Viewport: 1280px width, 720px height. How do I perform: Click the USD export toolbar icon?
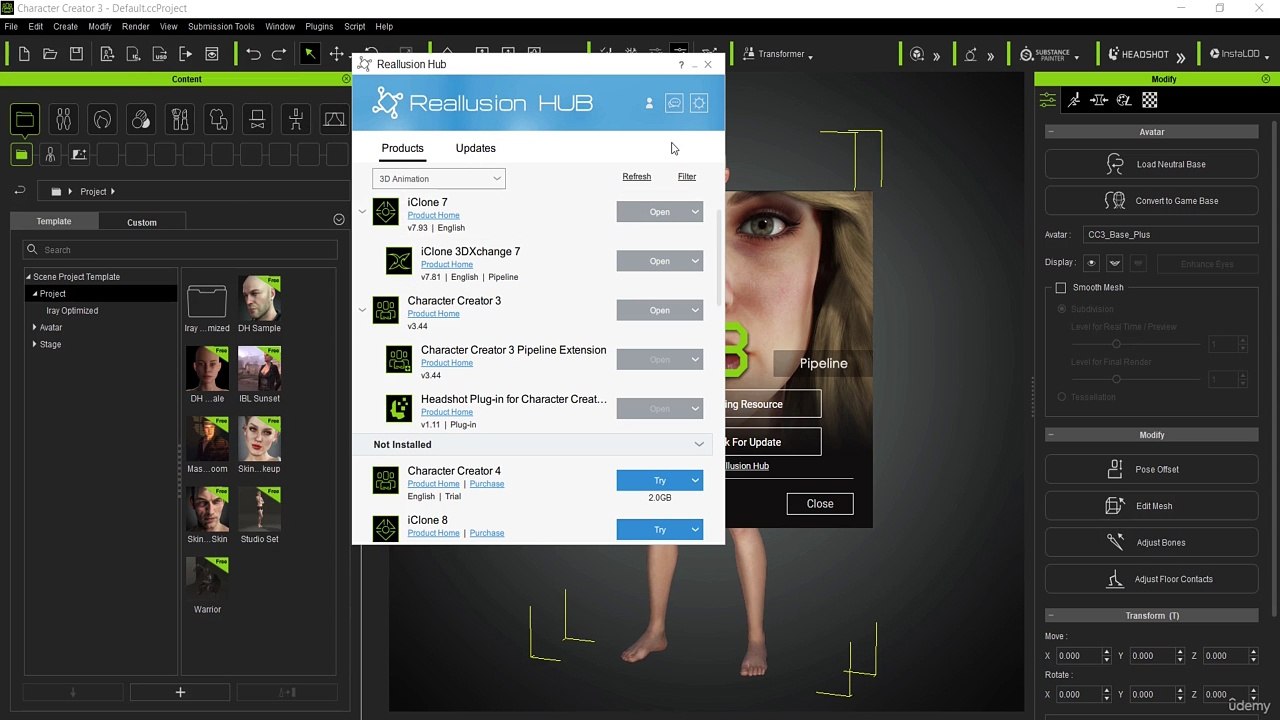click(x=159, y=54)
